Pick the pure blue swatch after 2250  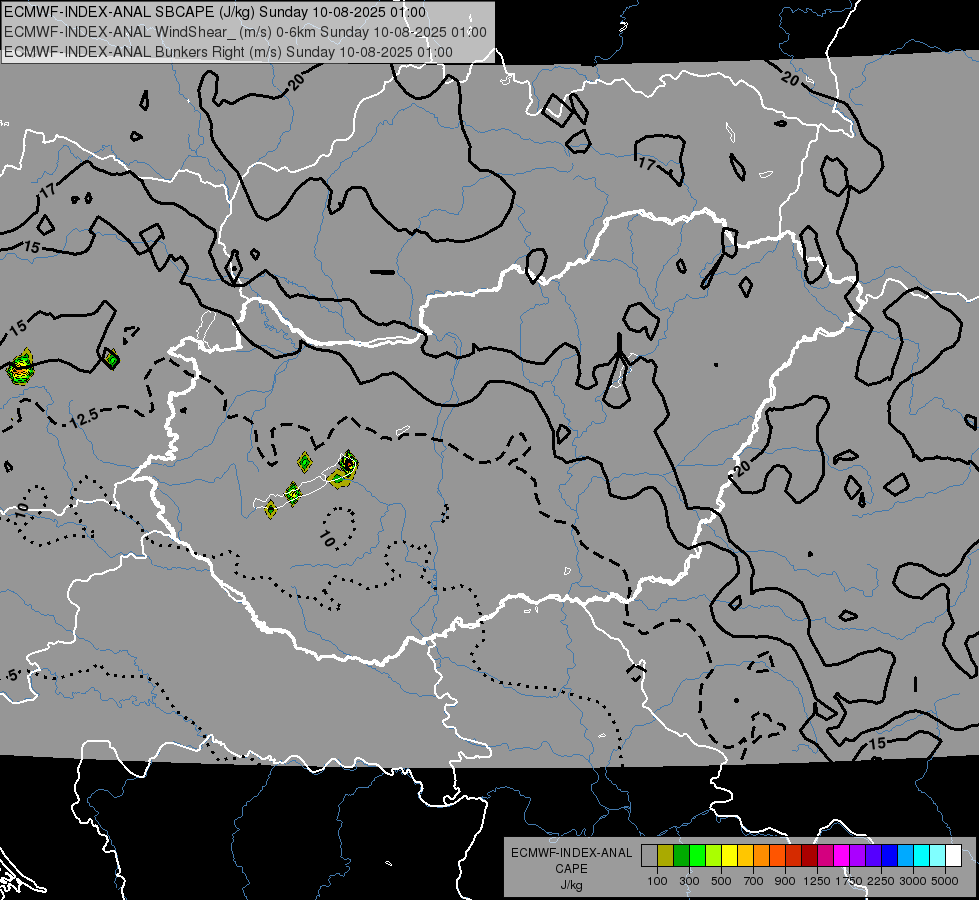[x=889, y=855]
